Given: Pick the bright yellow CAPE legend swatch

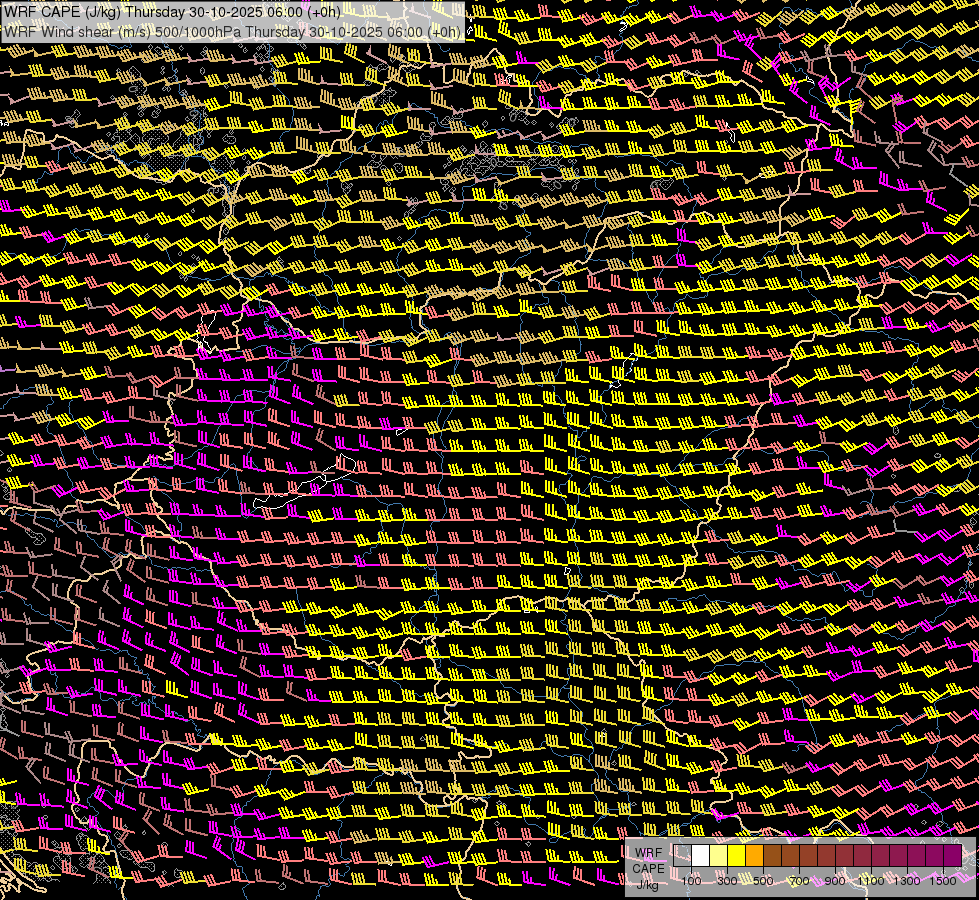Looking at the screenshot, I should [x=737, y=856].
